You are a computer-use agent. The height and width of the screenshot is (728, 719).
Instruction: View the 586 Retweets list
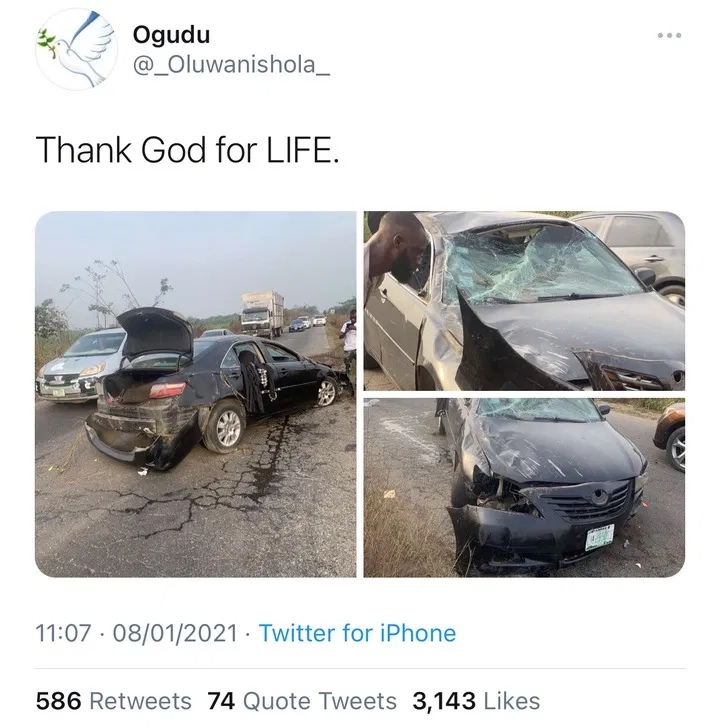tap(113, 701)
